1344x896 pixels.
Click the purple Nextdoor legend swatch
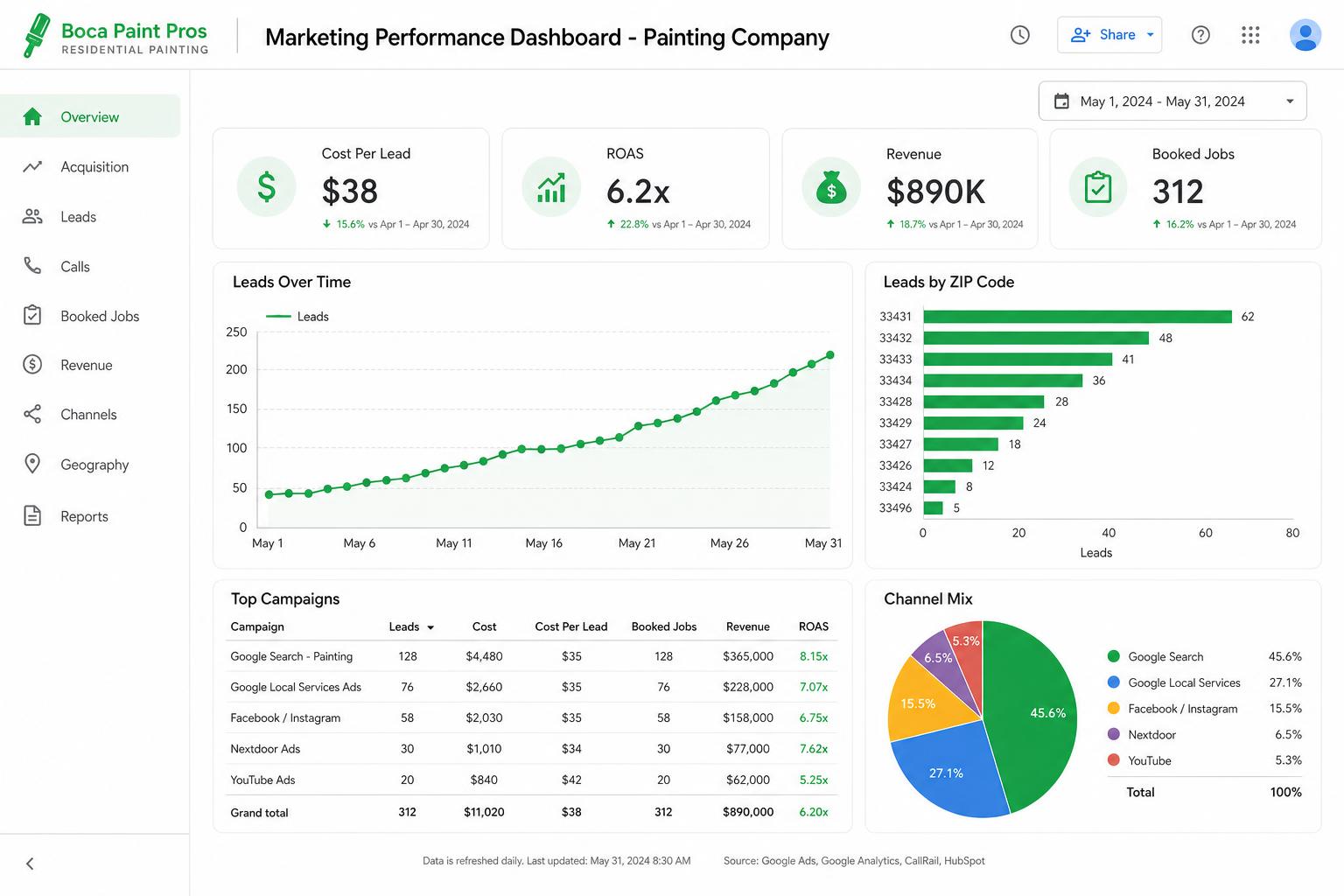(1114, 734)
